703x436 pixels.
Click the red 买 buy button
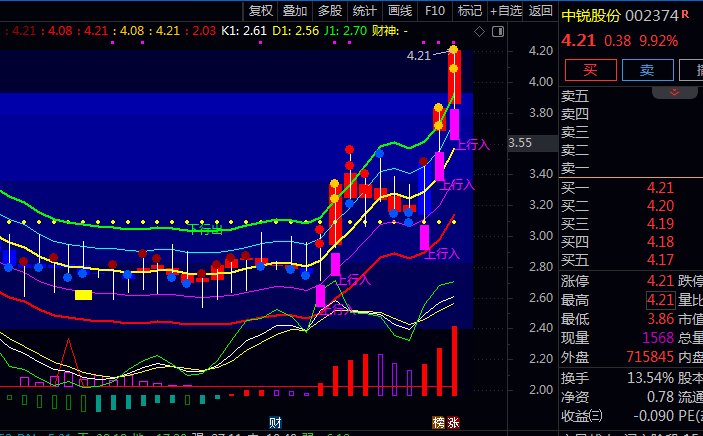(x=590, y=70)
